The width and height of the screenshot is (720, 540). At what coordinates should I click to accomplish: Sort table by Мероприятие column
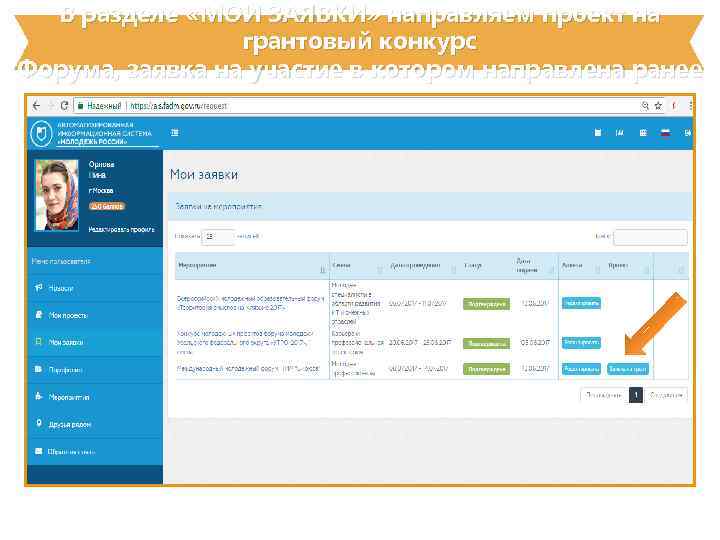[x=252, y=265]
